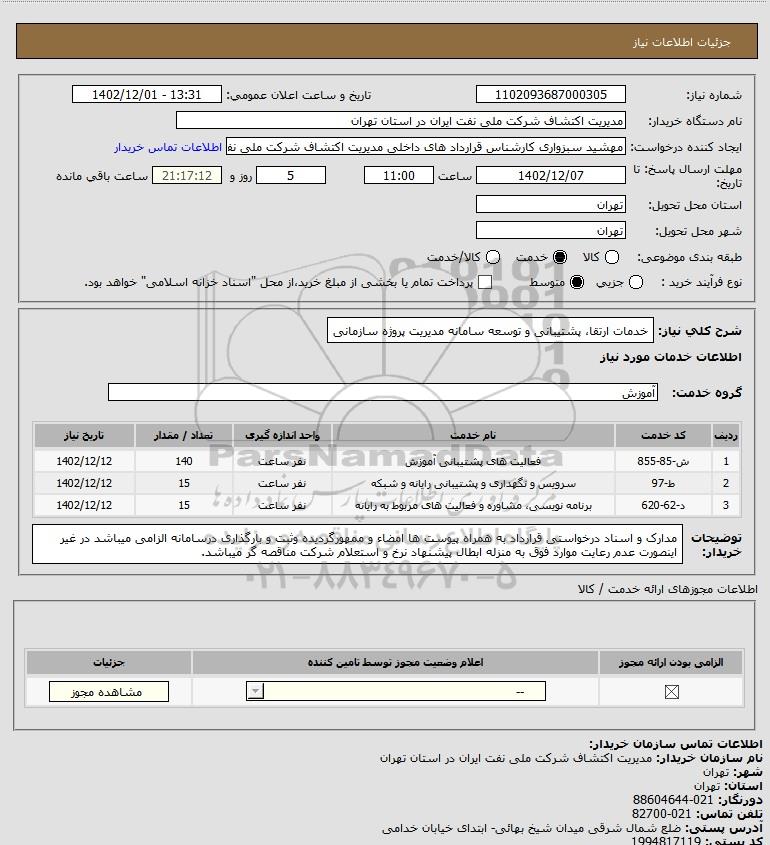Click the remaining days field showing 5
Viewport: 770px width, 845px height.
[x=290, y=175]
